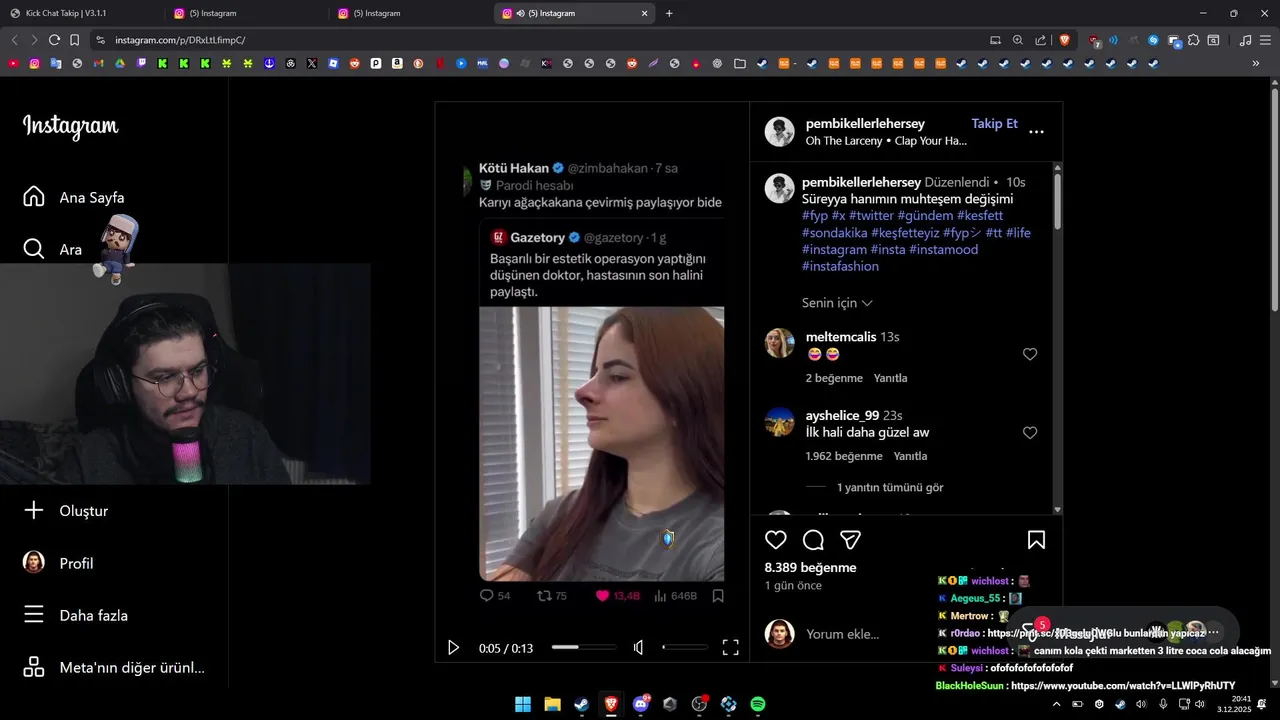Open Amazon bookmark in bookmarks bar
1280x720 pixels.
coord(397,63)
